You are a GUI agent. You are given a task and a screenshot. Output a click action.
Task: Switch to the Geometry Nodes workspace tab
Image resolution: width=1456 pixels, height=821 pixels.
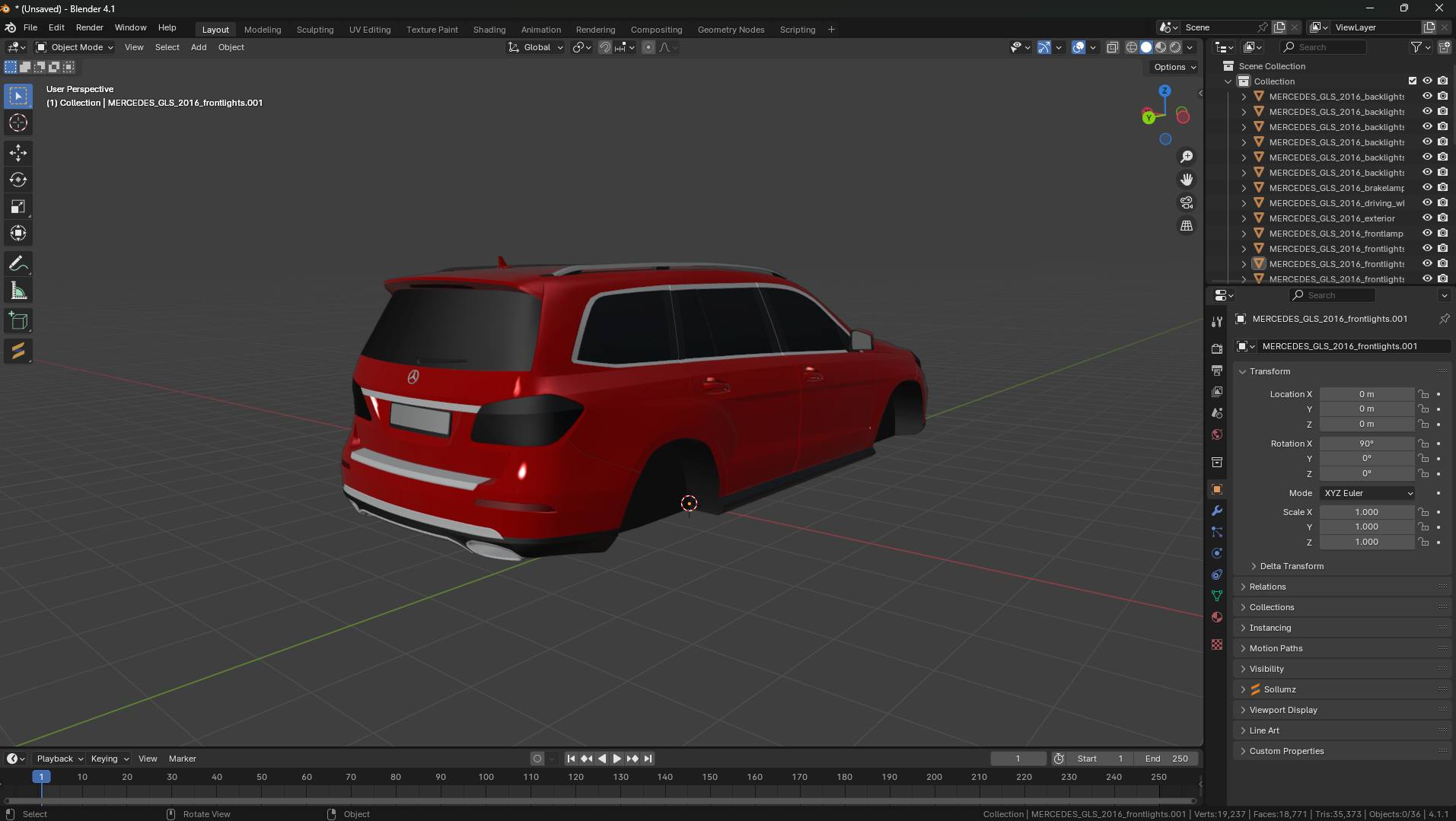pyautogui.click(x=731, y=30)
